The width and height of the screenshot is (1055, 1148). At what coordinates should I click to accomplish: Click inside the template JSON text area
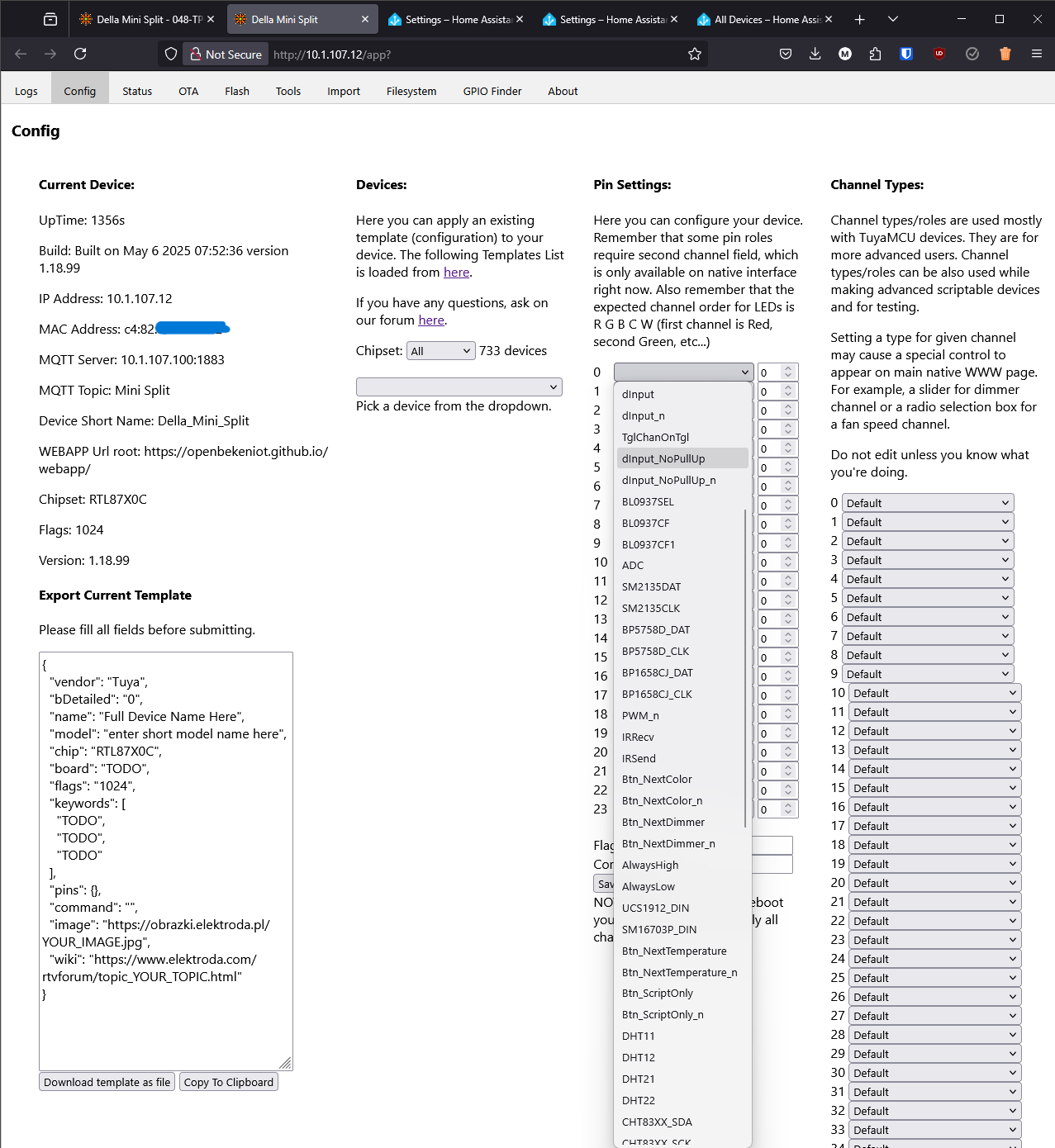[x=166, y=861]
